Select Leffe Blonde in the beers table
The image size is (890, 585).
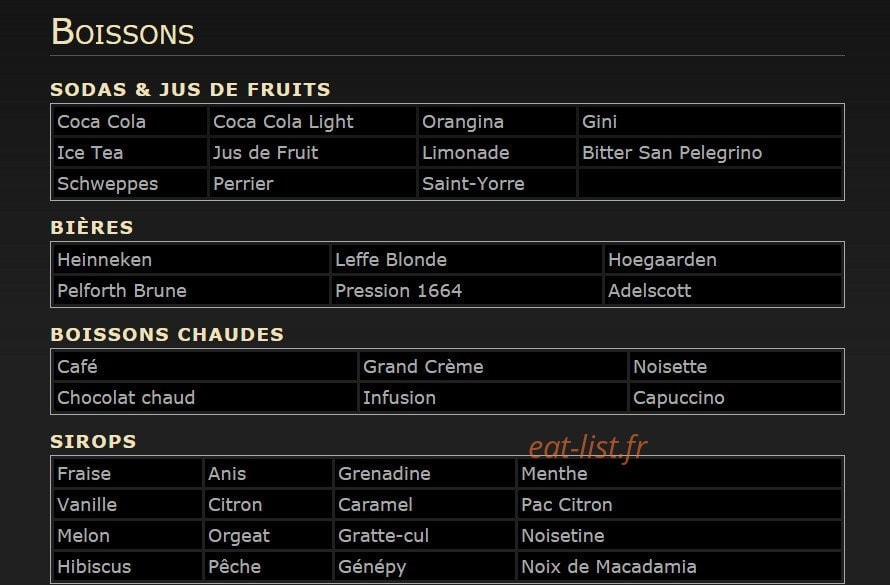point(467,260)
